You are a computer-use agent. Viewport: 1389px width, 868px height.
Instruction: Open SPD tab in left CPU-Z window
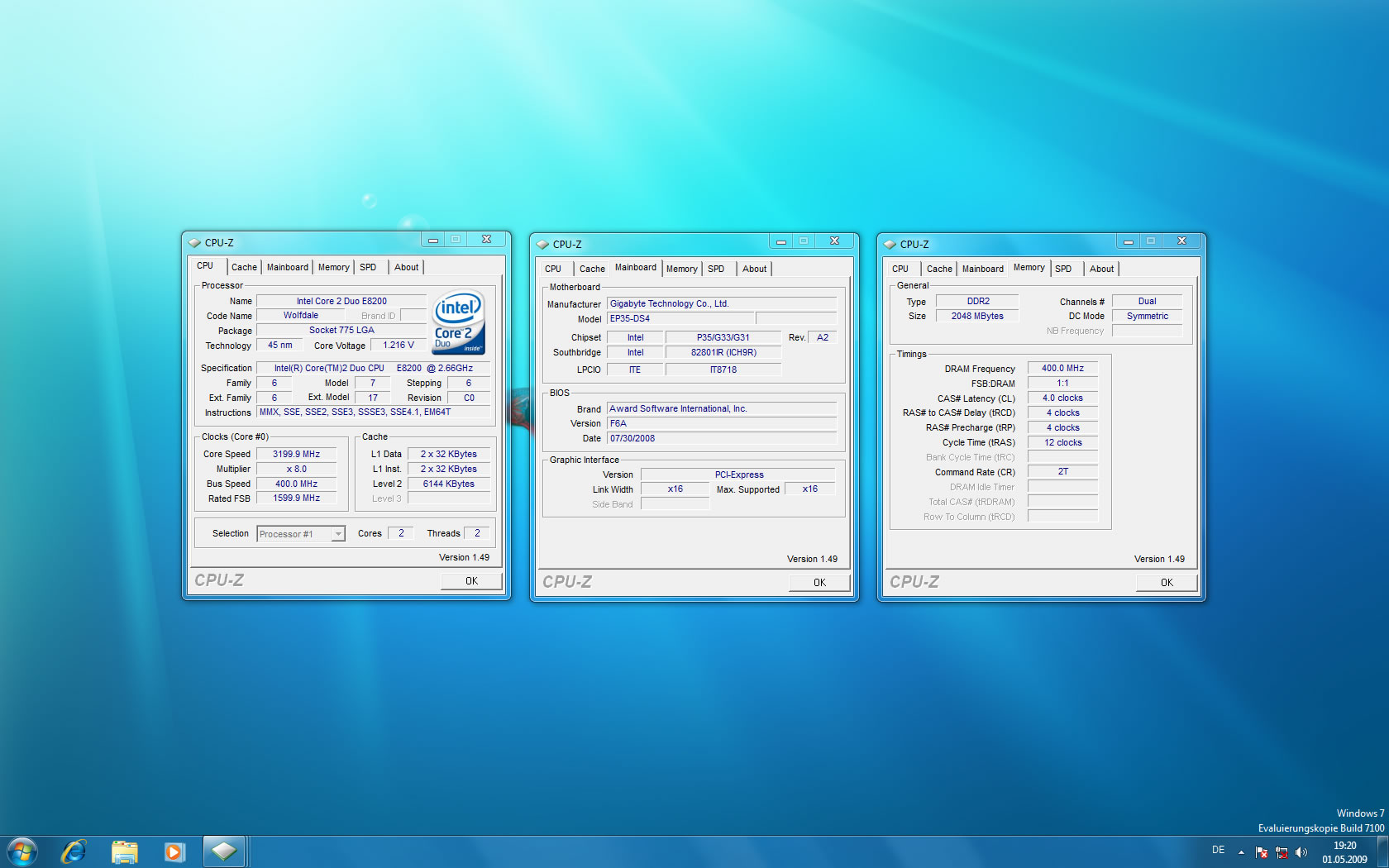tap(368, 268)
